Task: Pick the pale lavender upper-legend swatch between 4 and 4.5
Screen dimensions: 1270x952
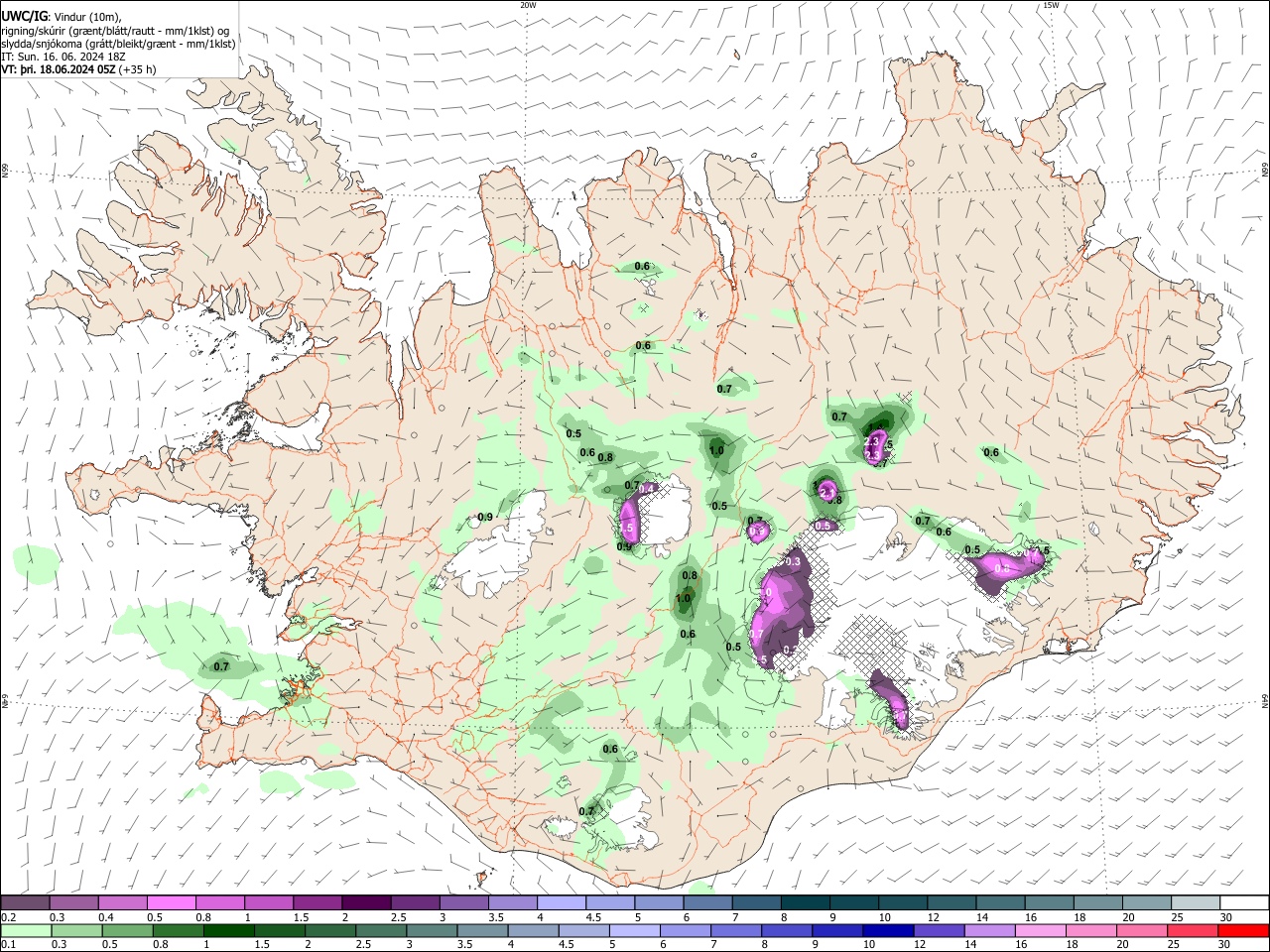Action: [562, 903]
